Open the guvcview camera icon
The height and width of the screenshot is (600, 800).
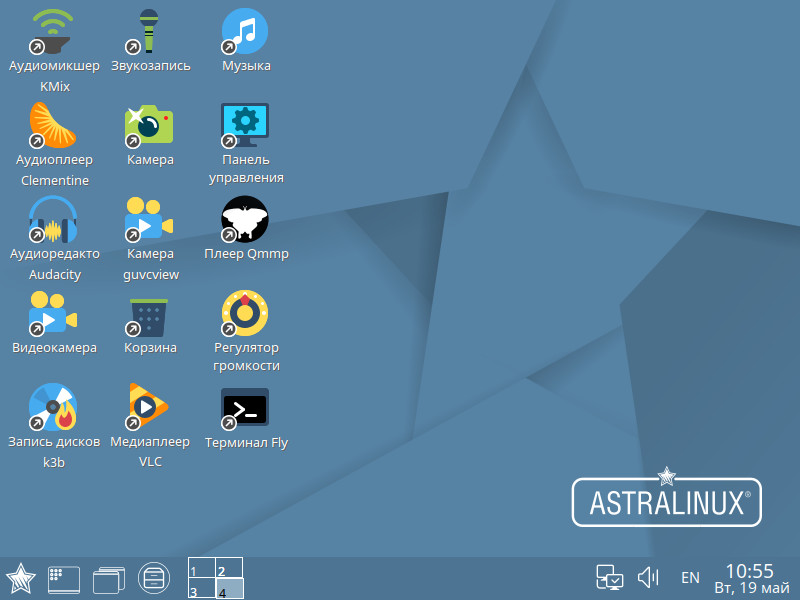149,219
